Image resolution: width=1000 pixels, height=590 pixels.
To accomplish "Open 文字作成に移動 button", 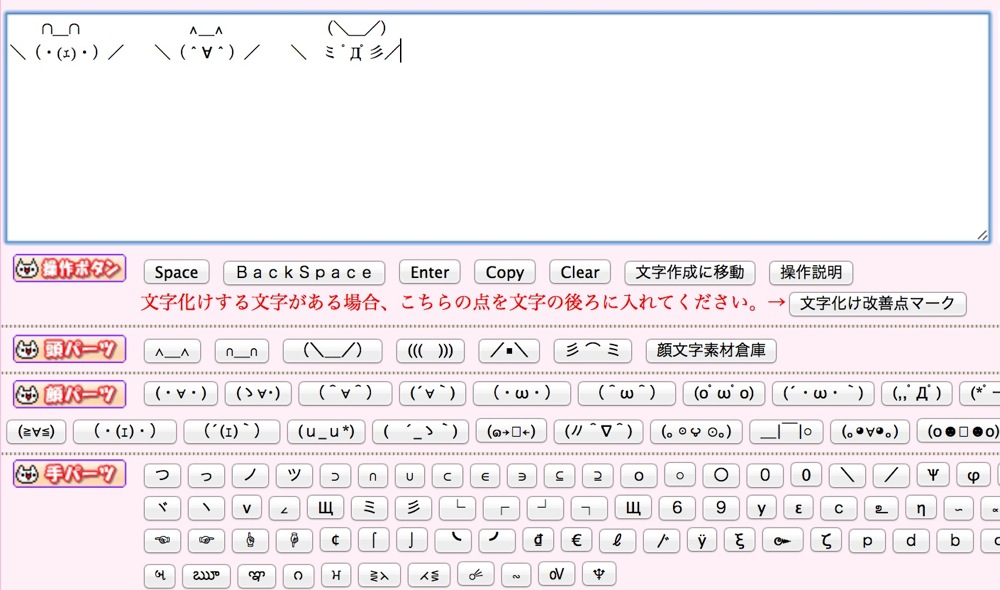I will point(690,272).
